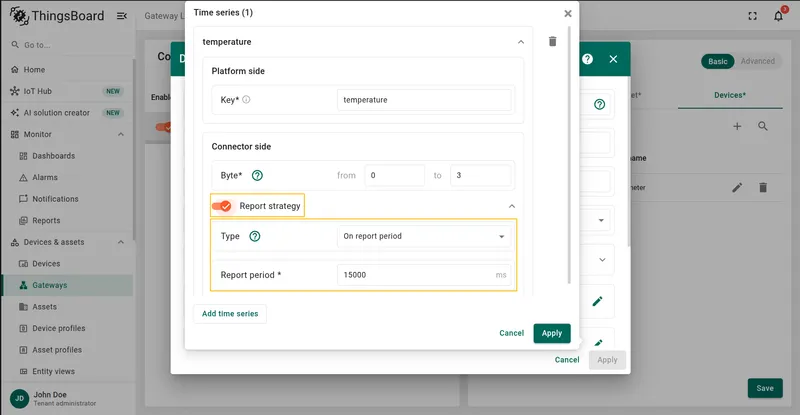Open the Type help icon

tap(255, 236)
